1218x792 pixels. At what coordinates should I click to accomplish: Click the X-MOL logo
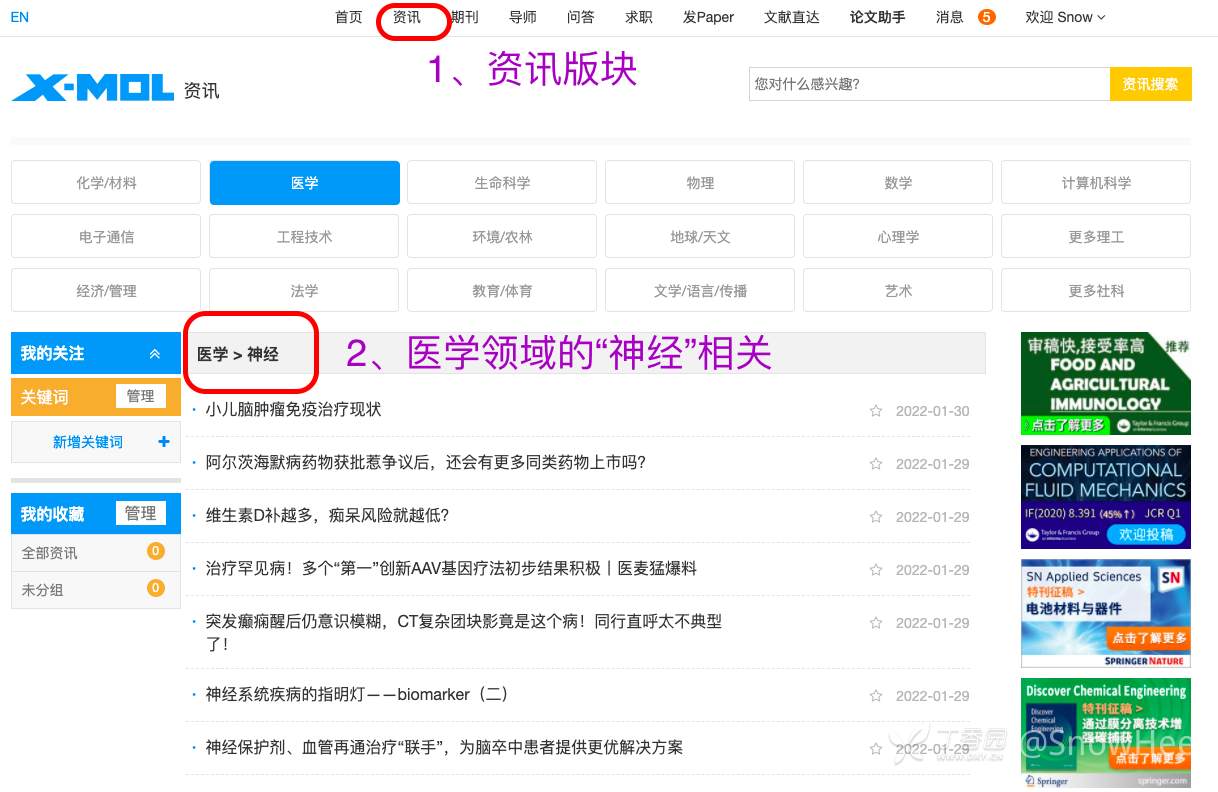92,88
